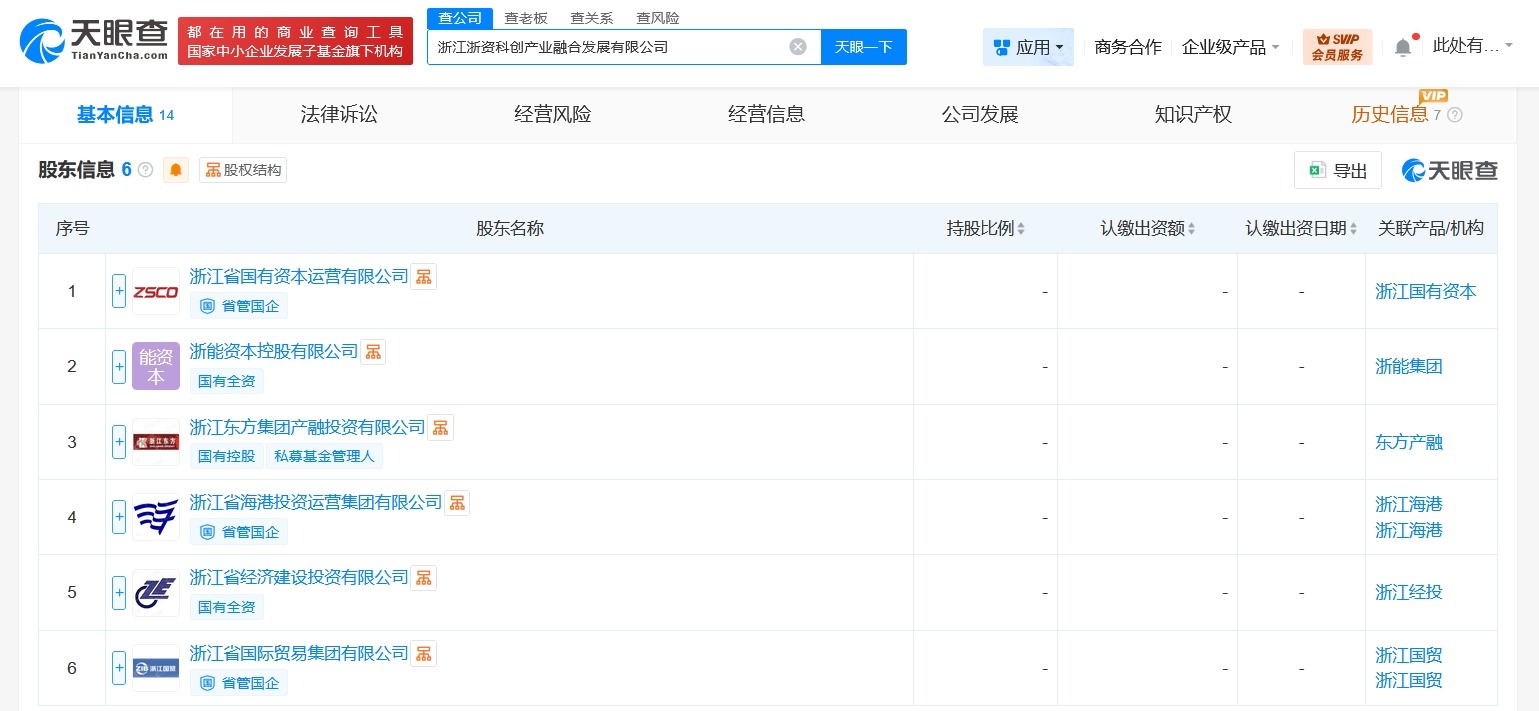
Task: Click the equity tree icon next to 浙能资本控股有限公司
Action: coord(373,352)
